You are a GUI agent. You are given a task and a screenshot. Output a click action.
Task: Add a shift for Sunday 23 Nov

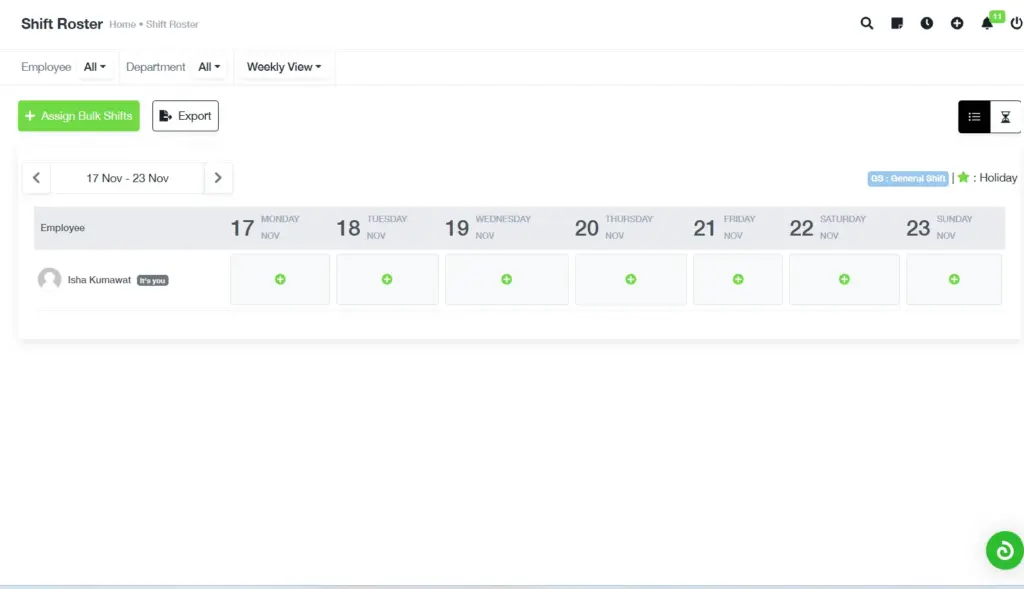coord(953,279)
